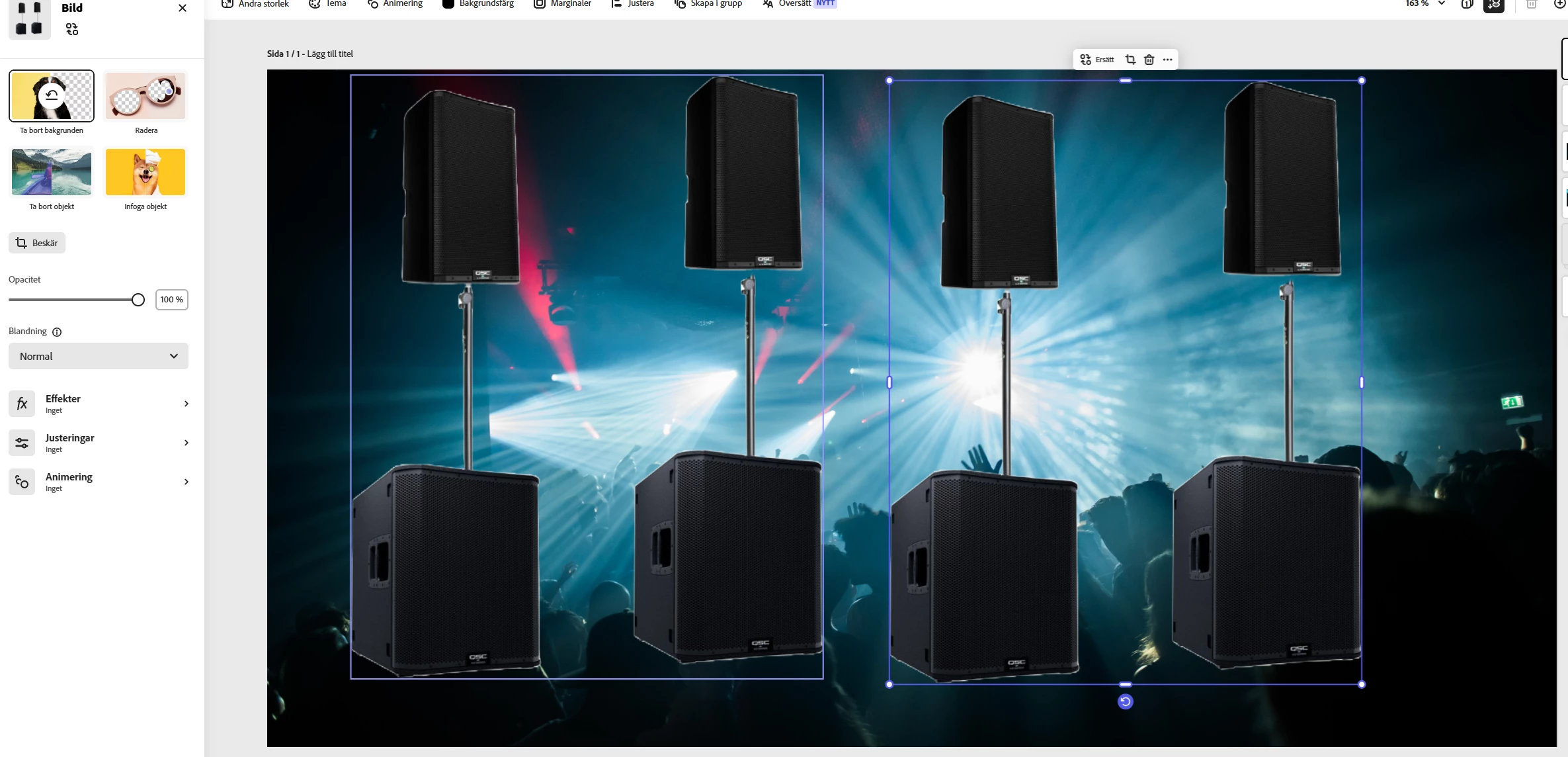The image size is (1568, 757).
Task: Click the 100 % opacity input field
Action: (x=171, y=300)
